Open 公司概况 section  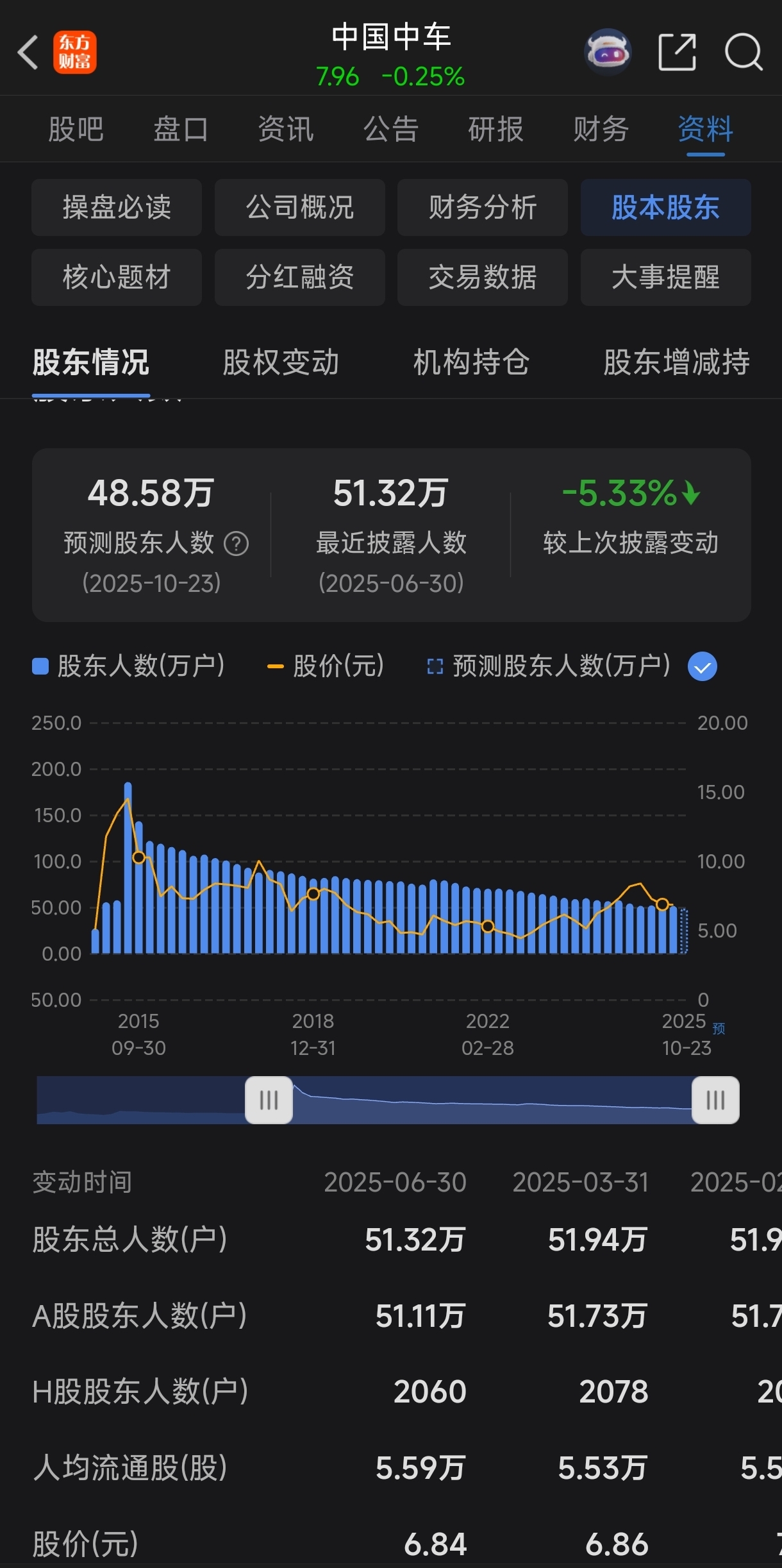tap(300, 207)
